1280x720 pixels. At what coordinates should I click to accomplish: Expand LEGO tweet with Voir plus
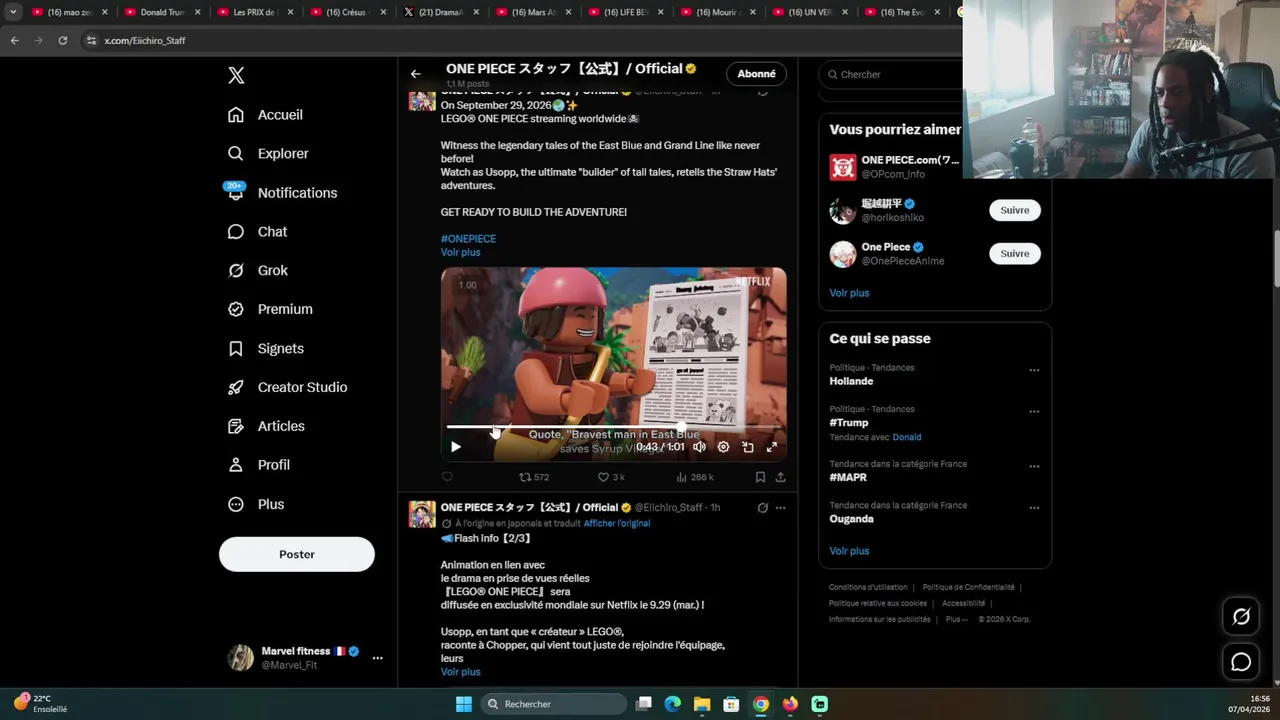[461, 253]
